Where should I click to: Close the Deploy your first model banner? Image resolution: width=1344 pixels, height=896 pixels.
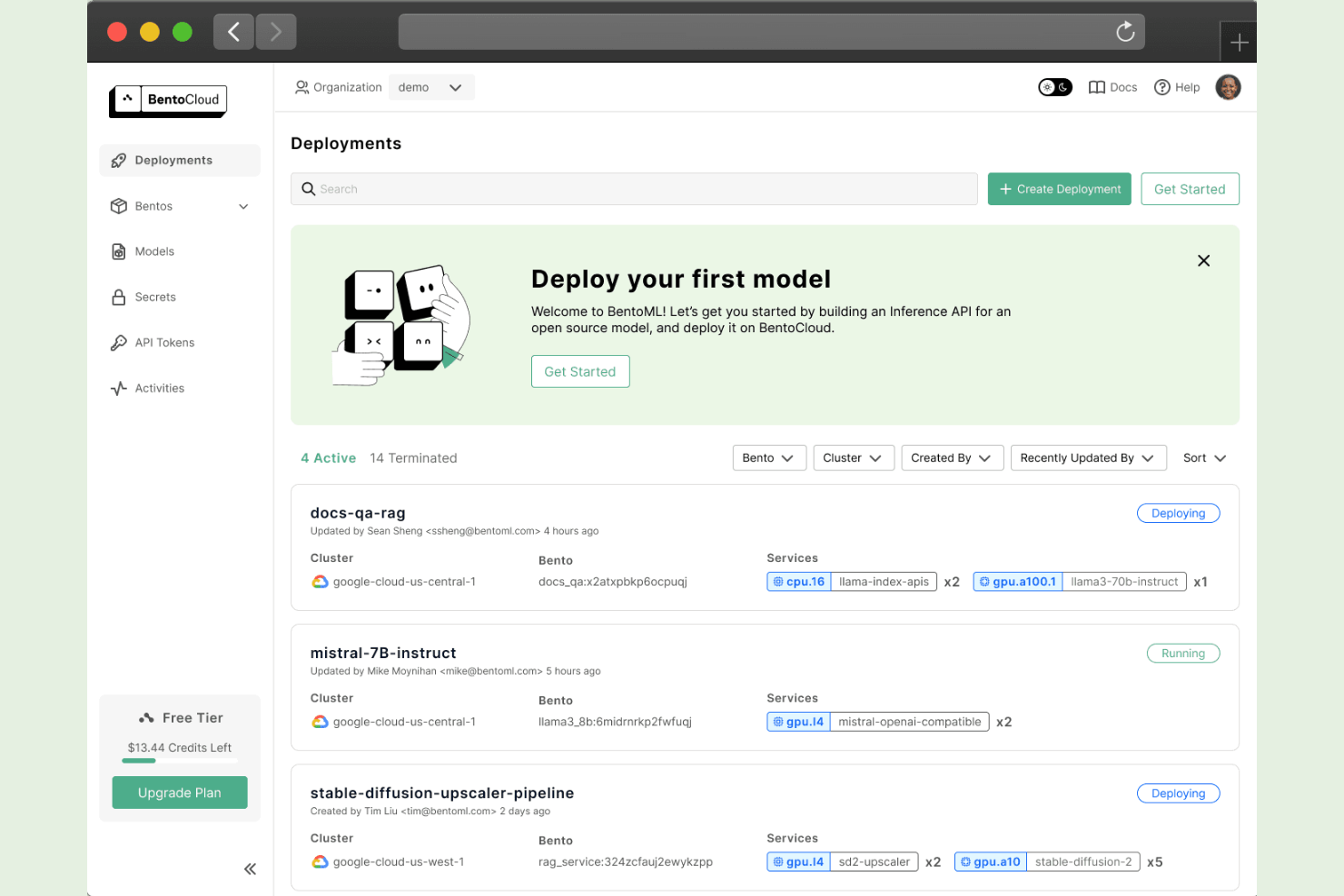[1203, 261]
